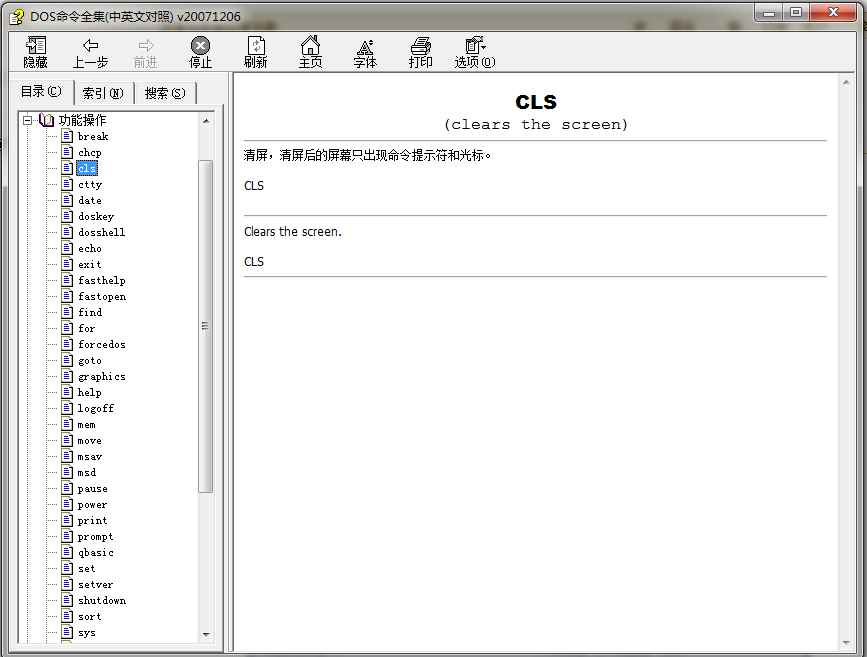Open the prompt topic

[95, 536]
